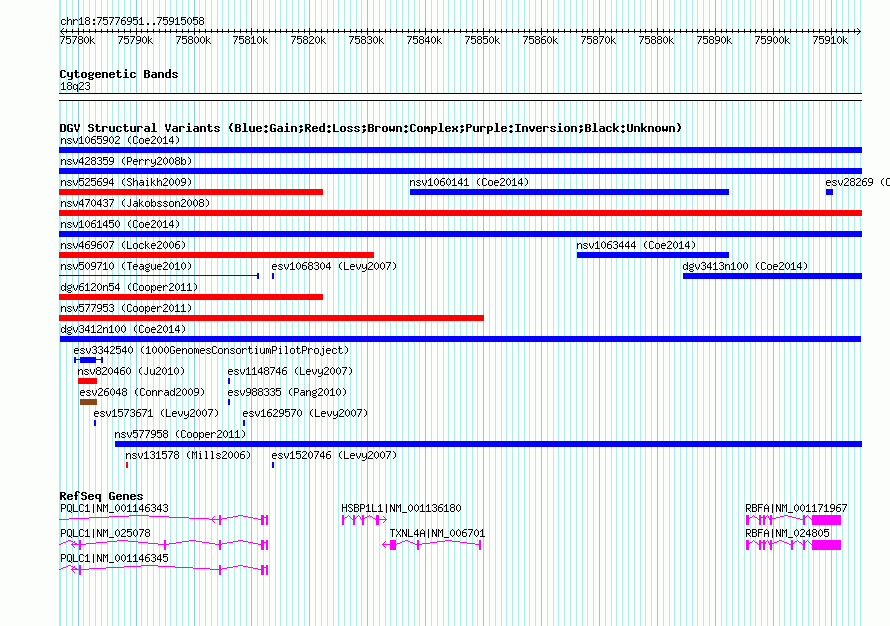This screenshot has width=890, height=626.
Task: Open the HSBP1L1|NM_001136180 gene model
Action: (364, 519)
